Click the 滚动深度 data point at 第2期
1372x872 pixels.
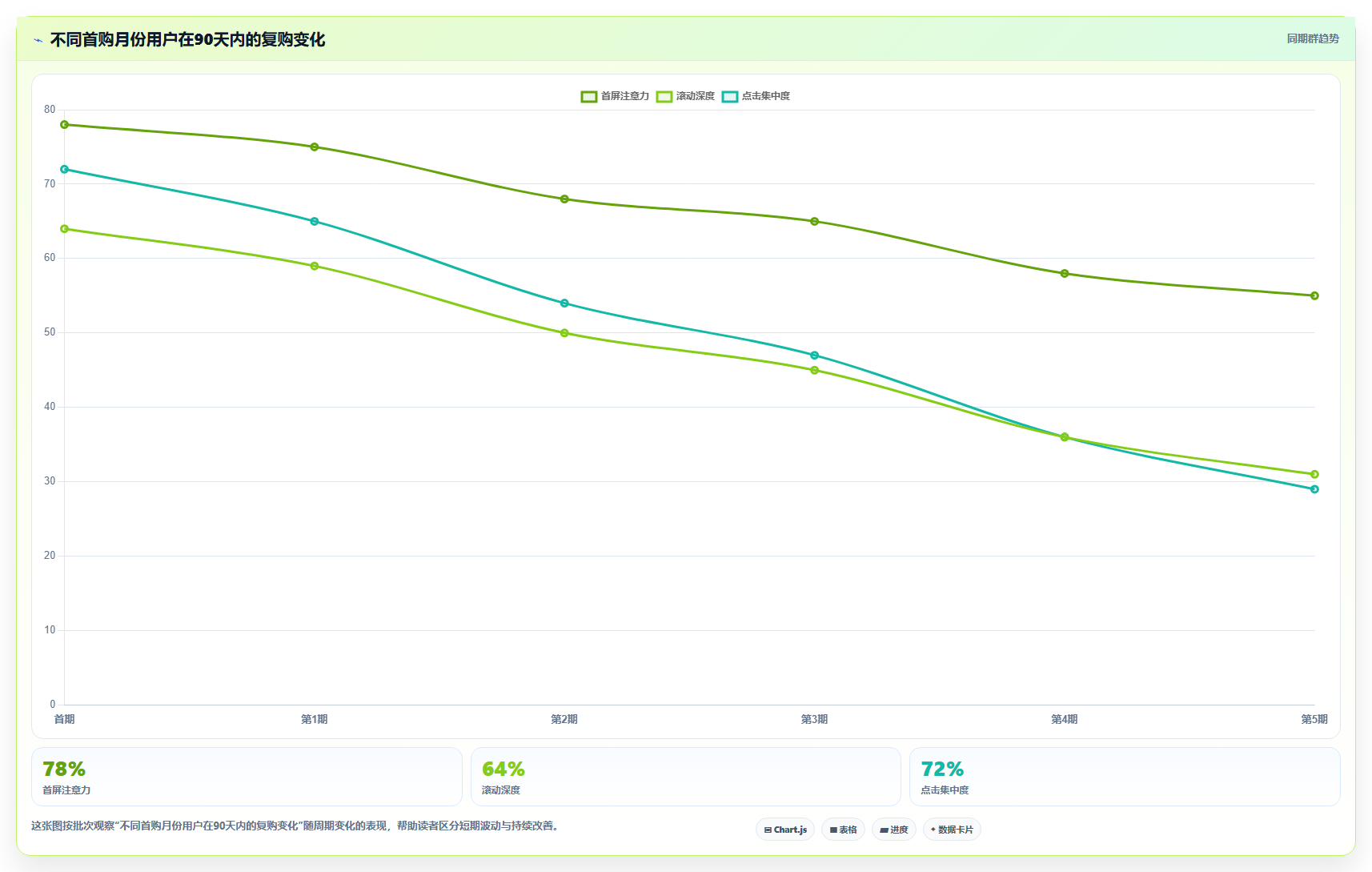point(564,333)
